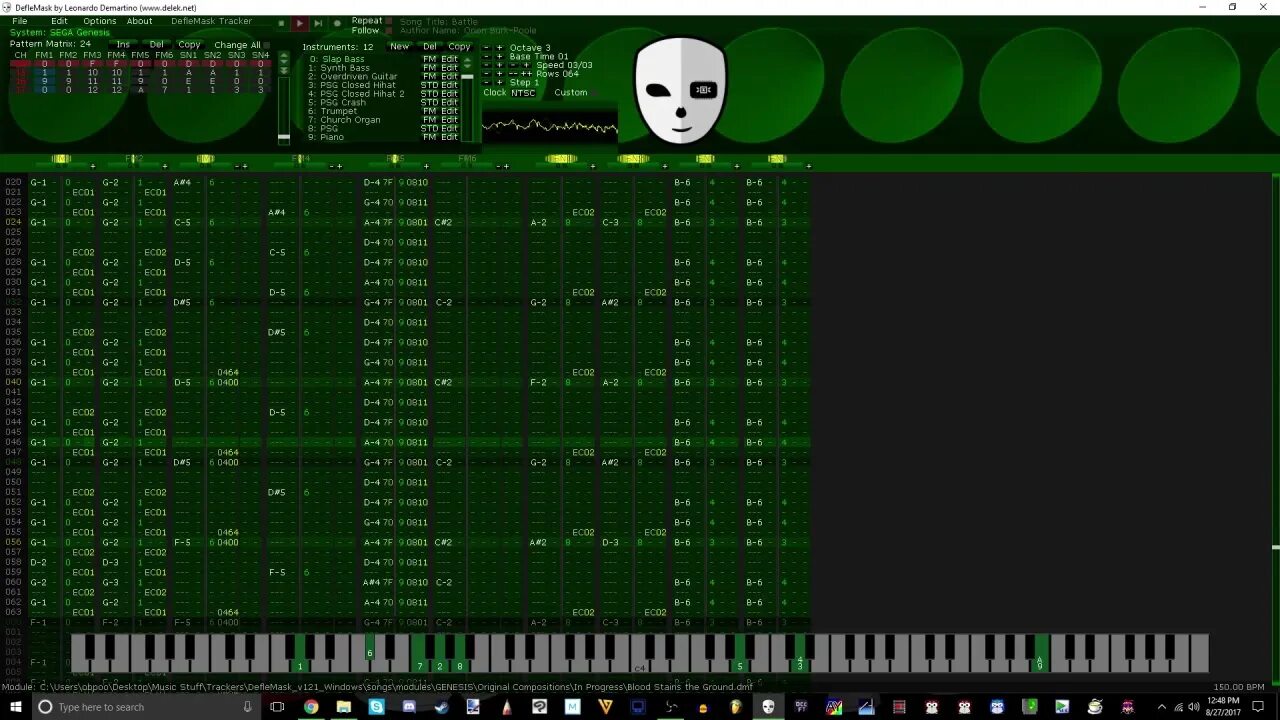
Task: Toggle the Change All checkbox
Action: 266,45
